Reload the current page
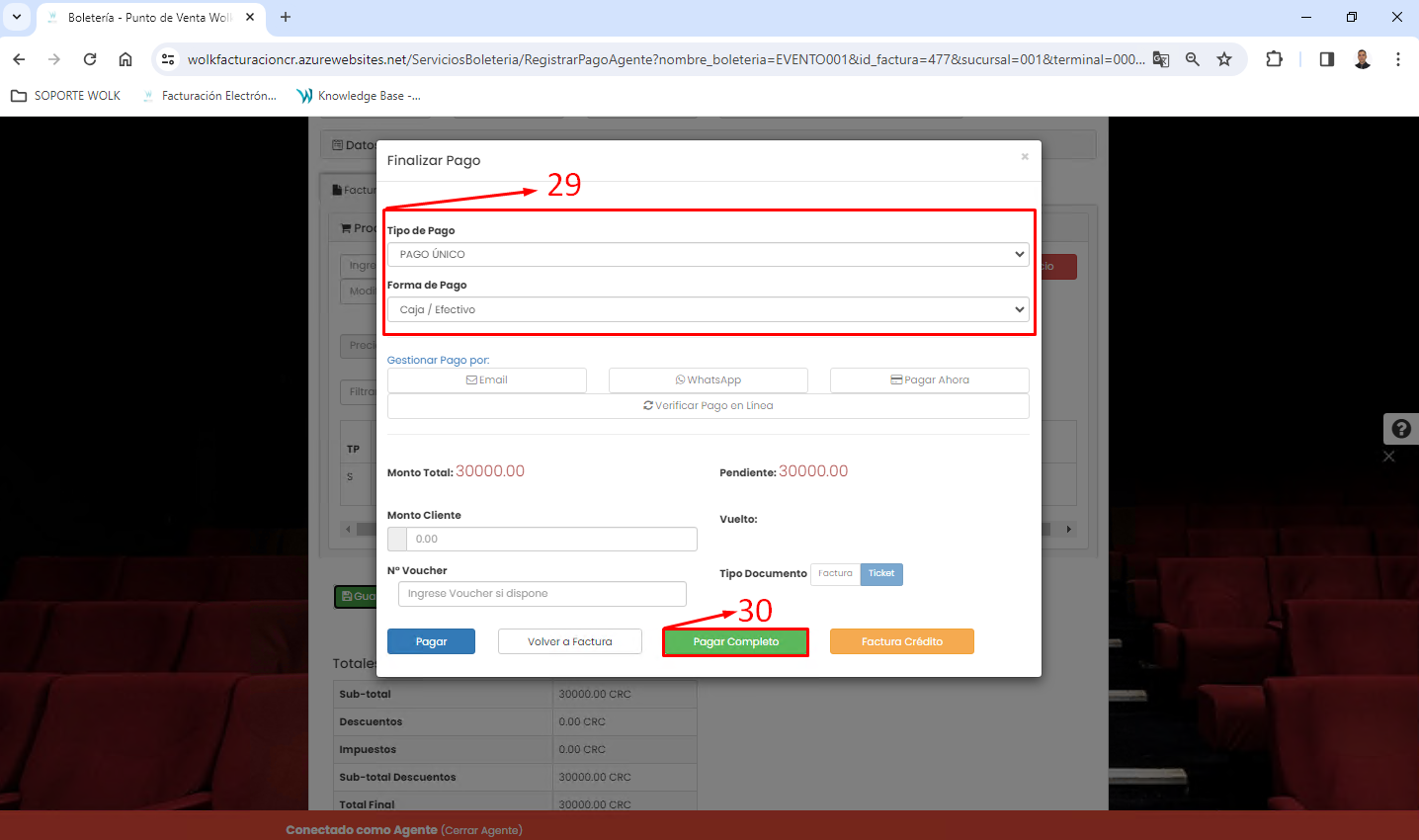 click(x=90, y=59)
